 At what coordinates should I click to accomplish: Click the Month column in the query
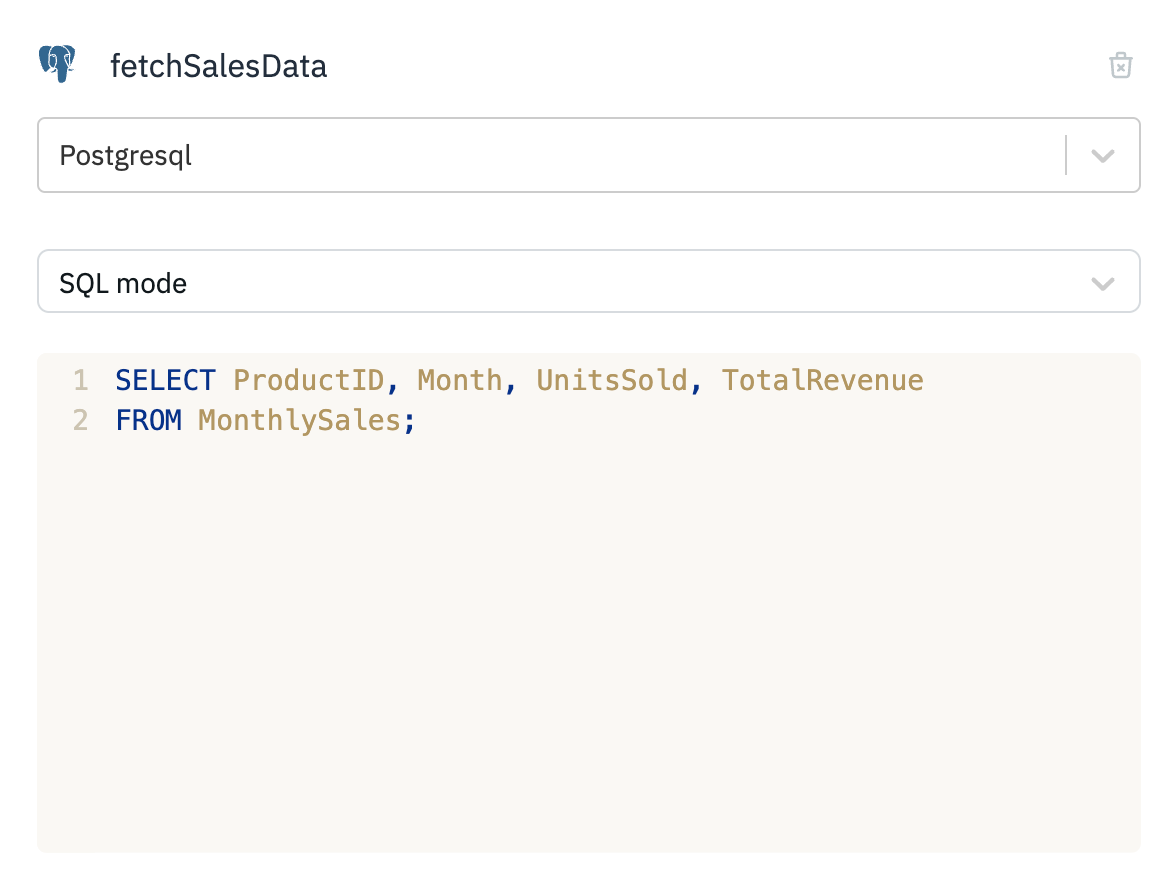(x=459, y=381)
